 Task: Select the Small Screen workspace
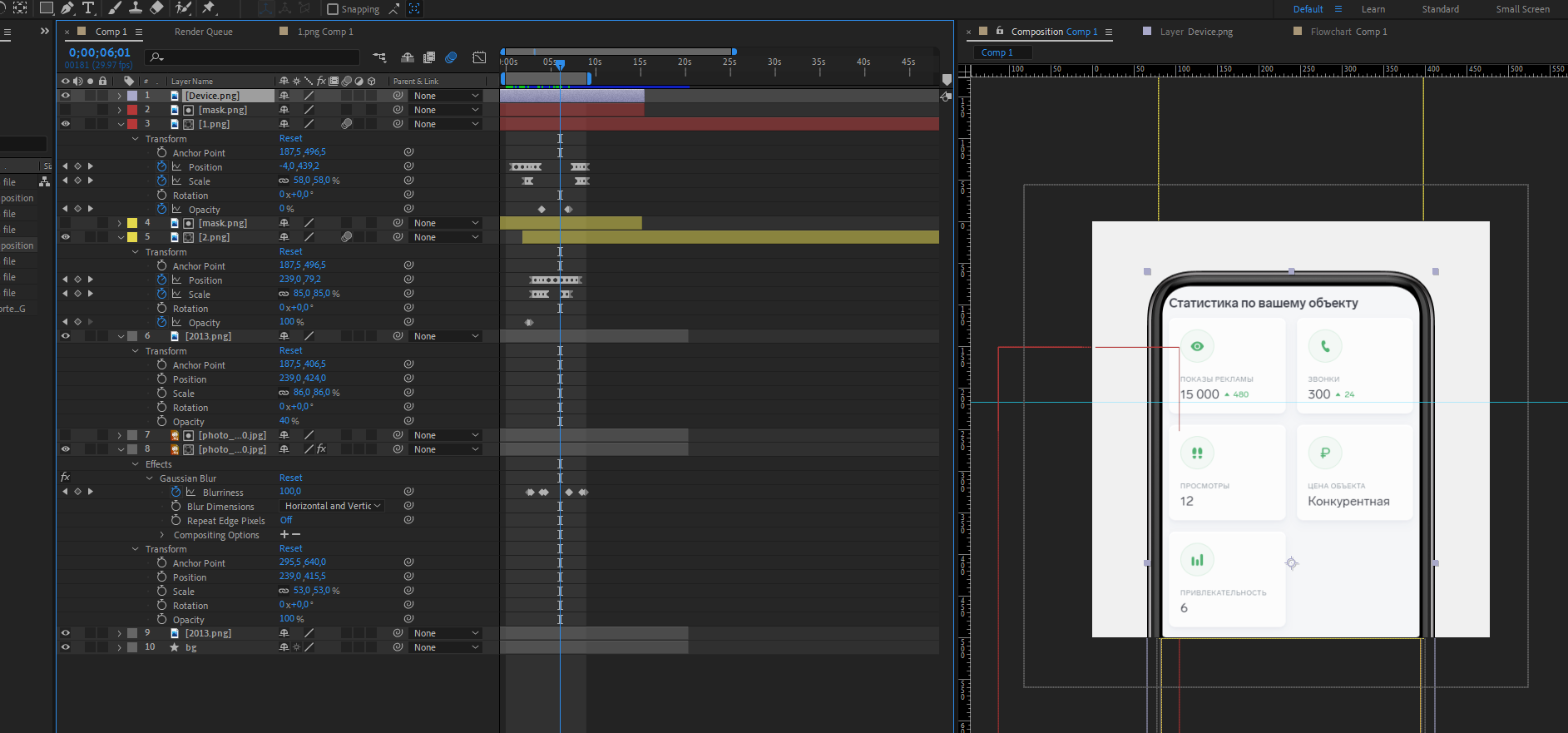1523,9
